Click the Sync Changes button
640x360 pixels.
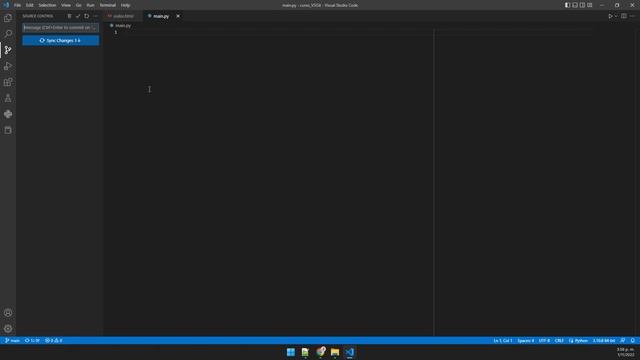[60, 40]
